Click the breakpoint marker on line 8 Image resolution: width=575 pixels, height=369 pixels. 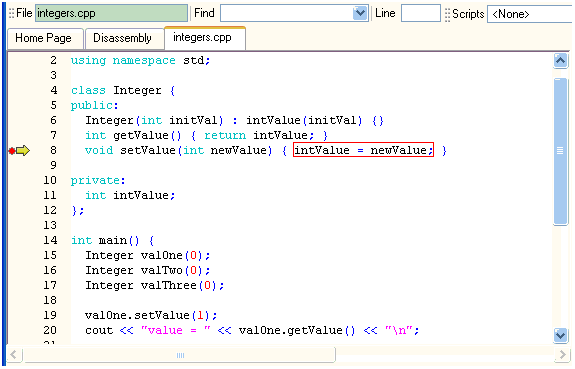(12, 151)
